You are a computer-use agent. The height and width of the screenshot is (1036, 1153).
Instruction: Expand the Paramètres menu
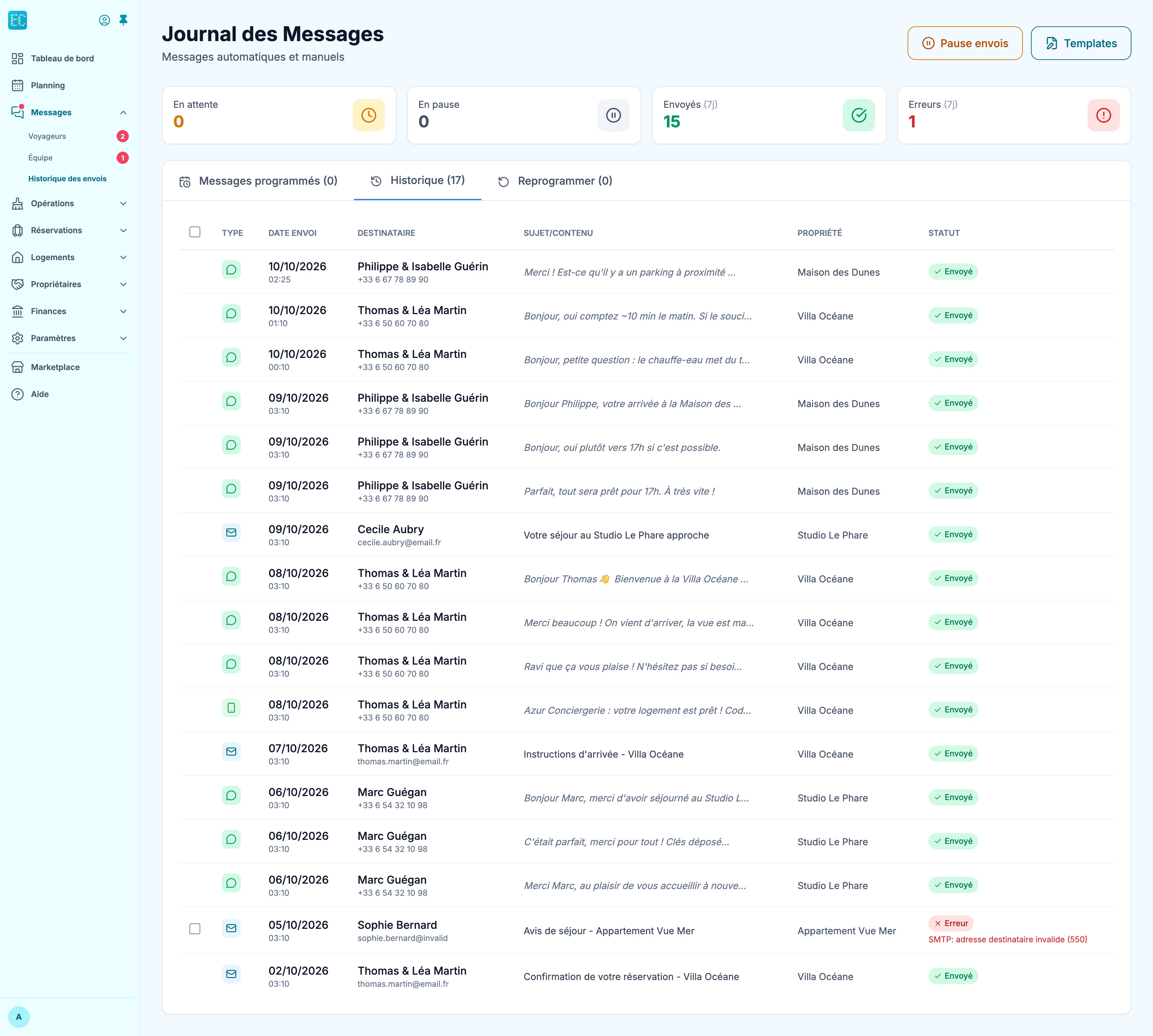tap(69, 338)
